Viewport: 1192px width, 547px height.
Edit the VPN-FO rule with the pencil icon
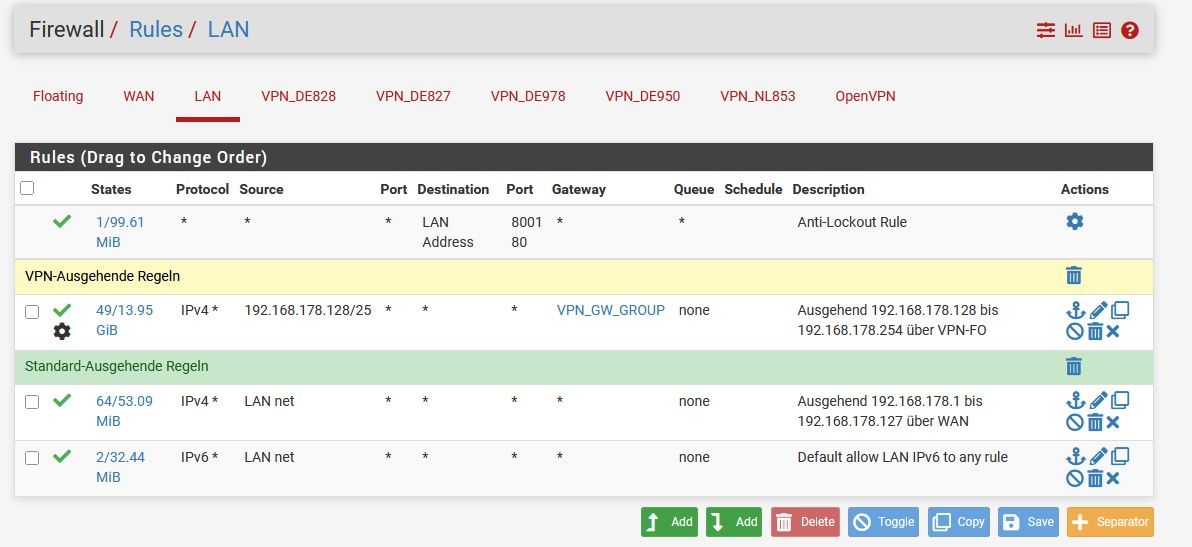(x=1098, y=310)
